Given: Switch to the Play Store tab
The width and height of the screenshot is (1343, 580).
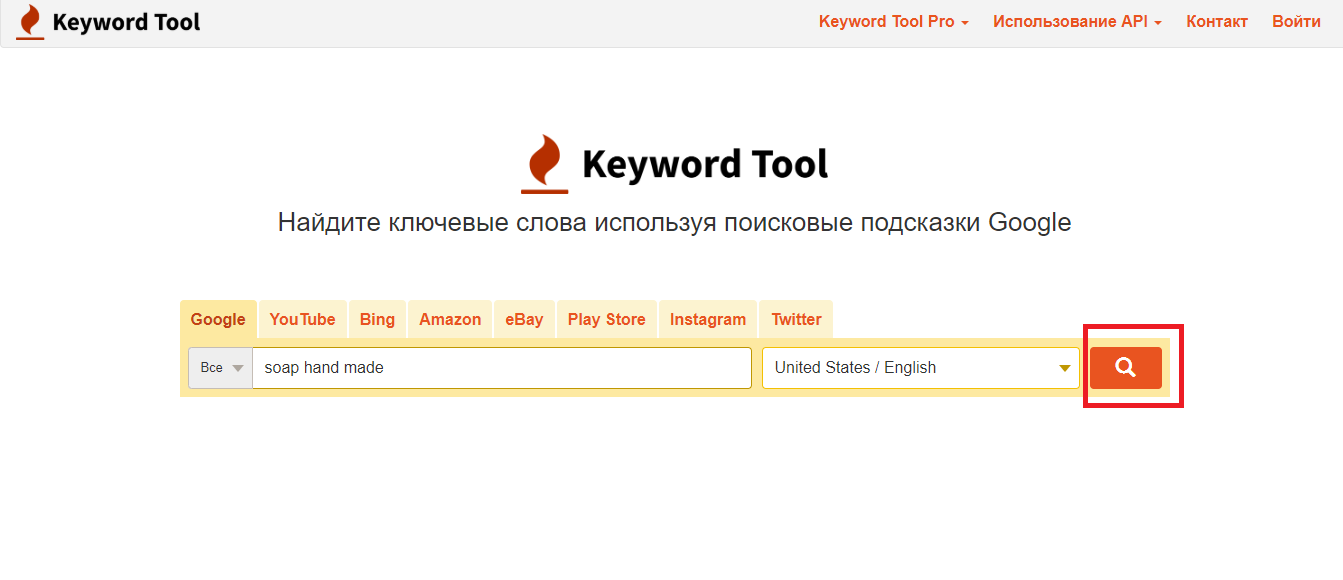Looking at the screenshot, I should coord(606,320).
